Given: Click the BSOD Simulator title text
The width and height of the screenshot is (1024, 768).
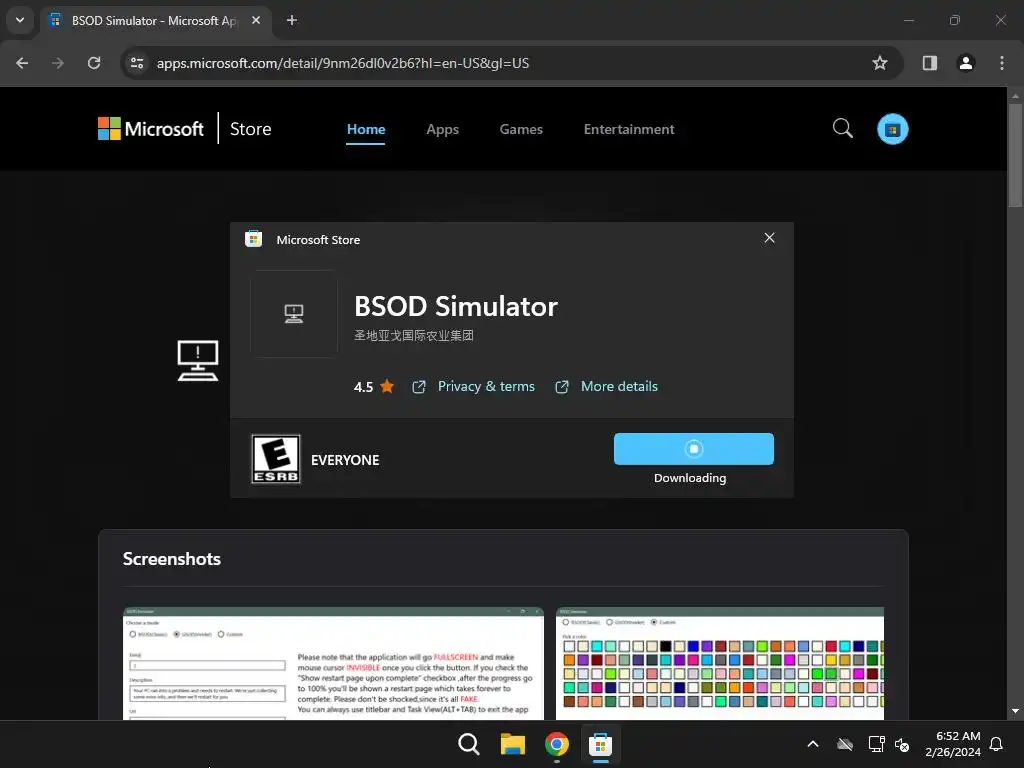Looking at the screenshot, I should click(x=456, y=306).
